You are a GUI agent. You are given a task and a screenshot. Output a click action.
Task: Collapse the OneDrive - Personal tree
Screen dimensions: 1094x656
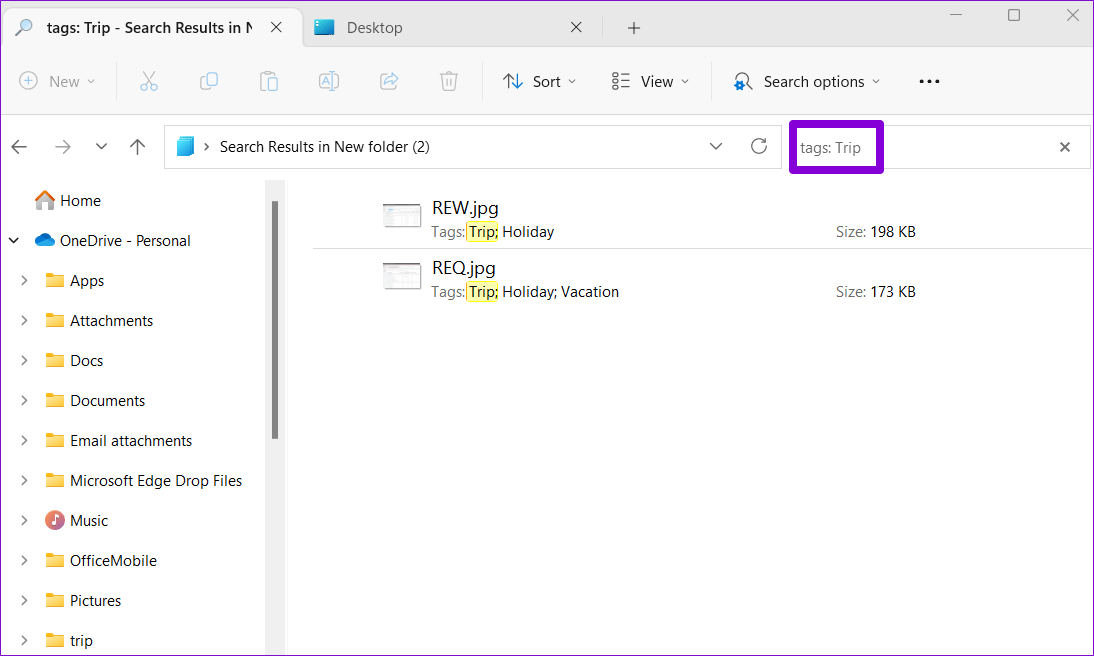pos(14,240)
